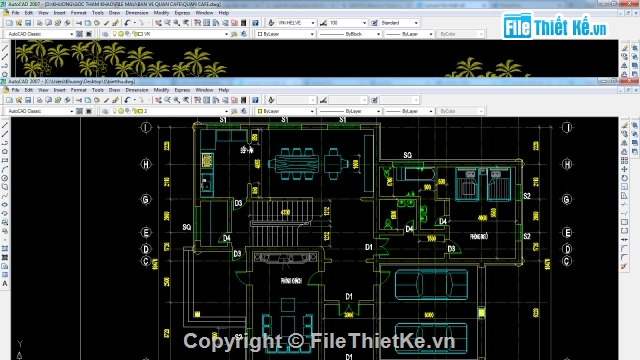Open ByLayer linetype dropdown in bietthu.dwg window
Screen dimensions: 640x360
(x=350, y=111)
